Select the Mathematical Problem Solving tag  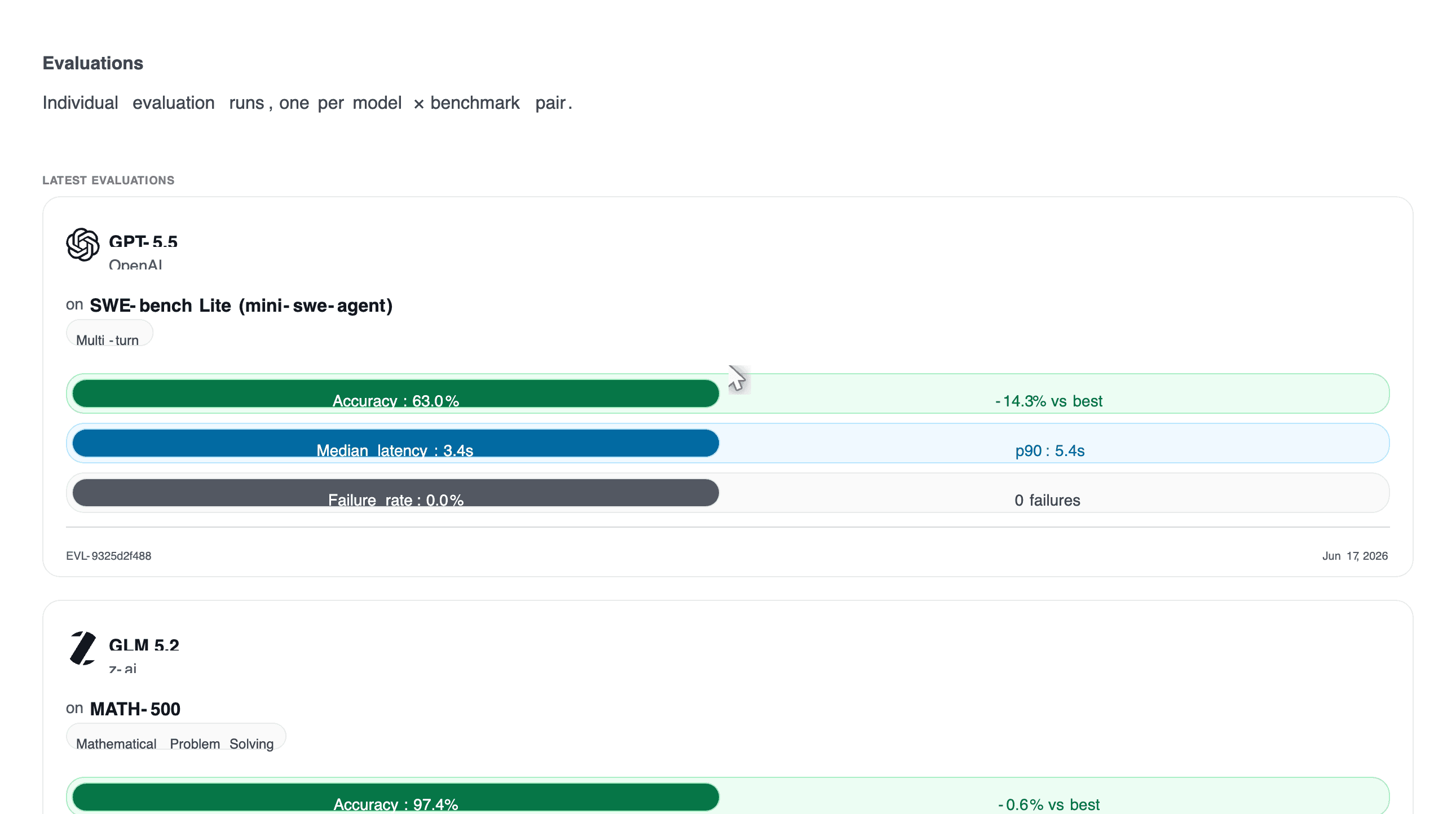(x=176, y=737)
